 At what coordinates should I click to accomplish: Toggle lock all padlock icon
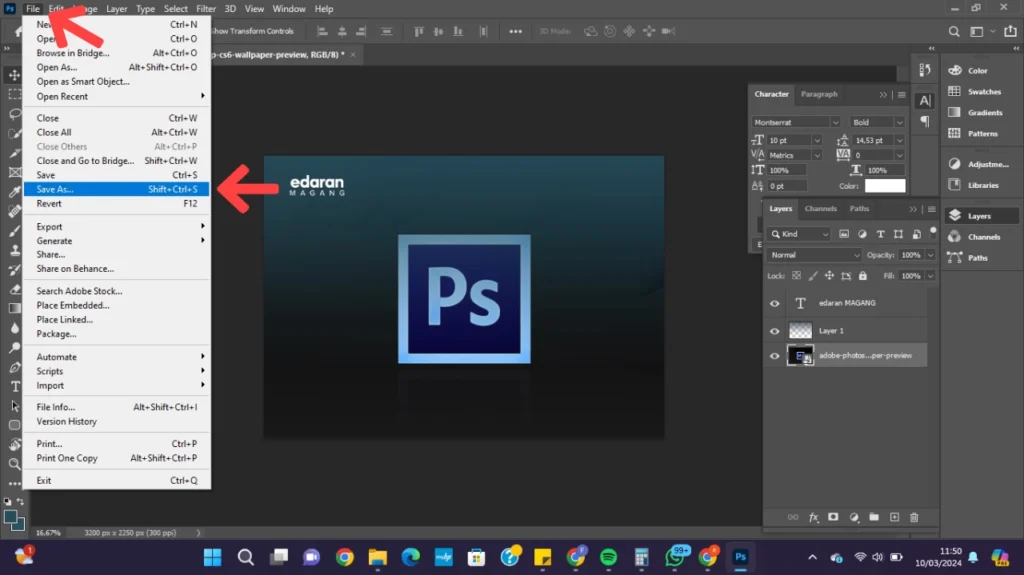[863, 276]
